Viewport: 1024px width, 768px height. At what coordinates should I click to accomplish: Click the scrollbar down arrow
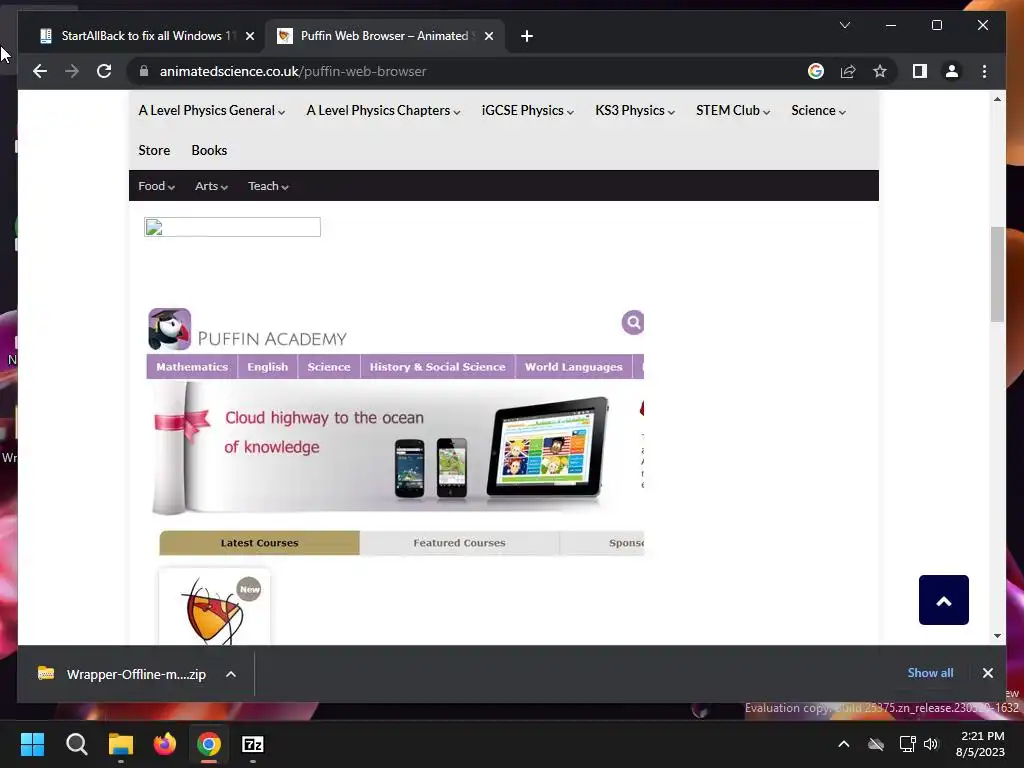[x=997, y=635]
